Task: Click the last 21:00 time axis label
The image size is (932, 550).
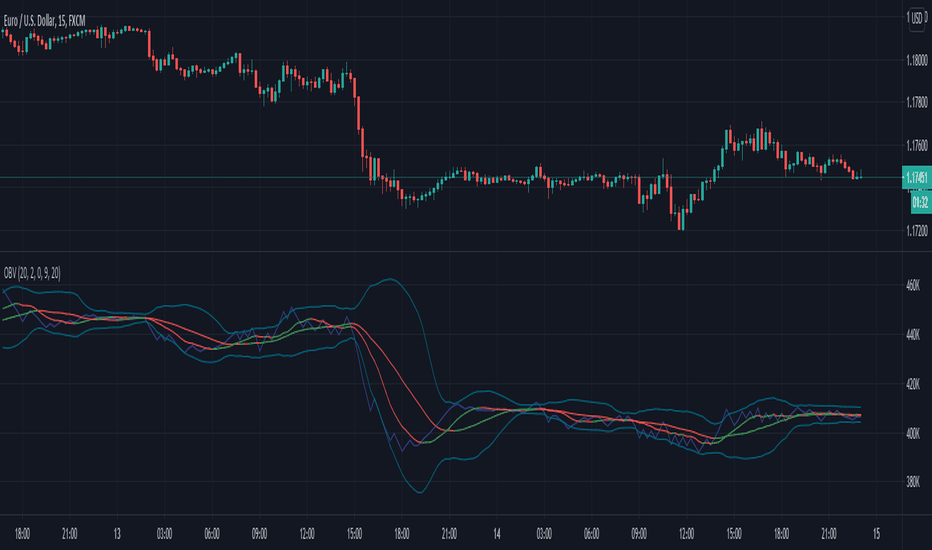Action: [x=829, y=534]
